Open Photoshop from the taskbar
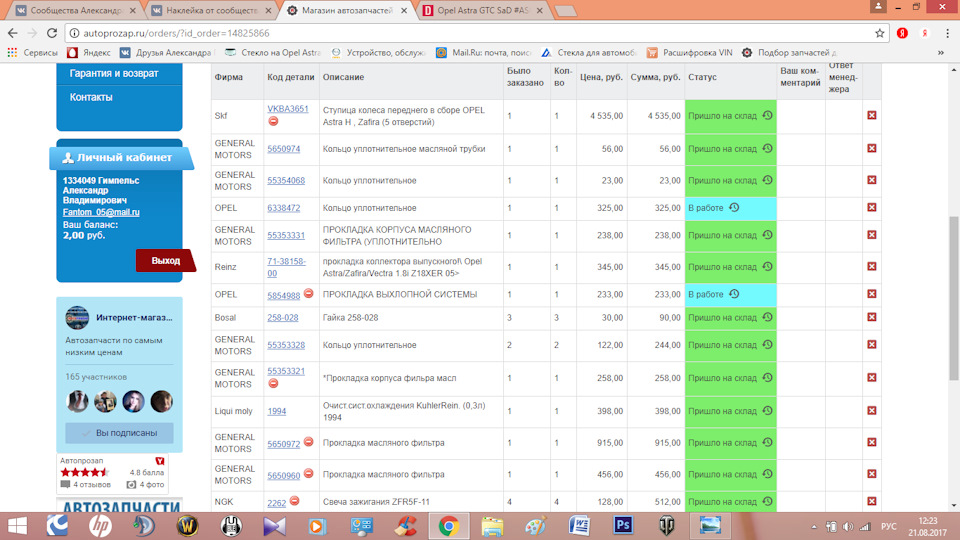 [623, 525]
